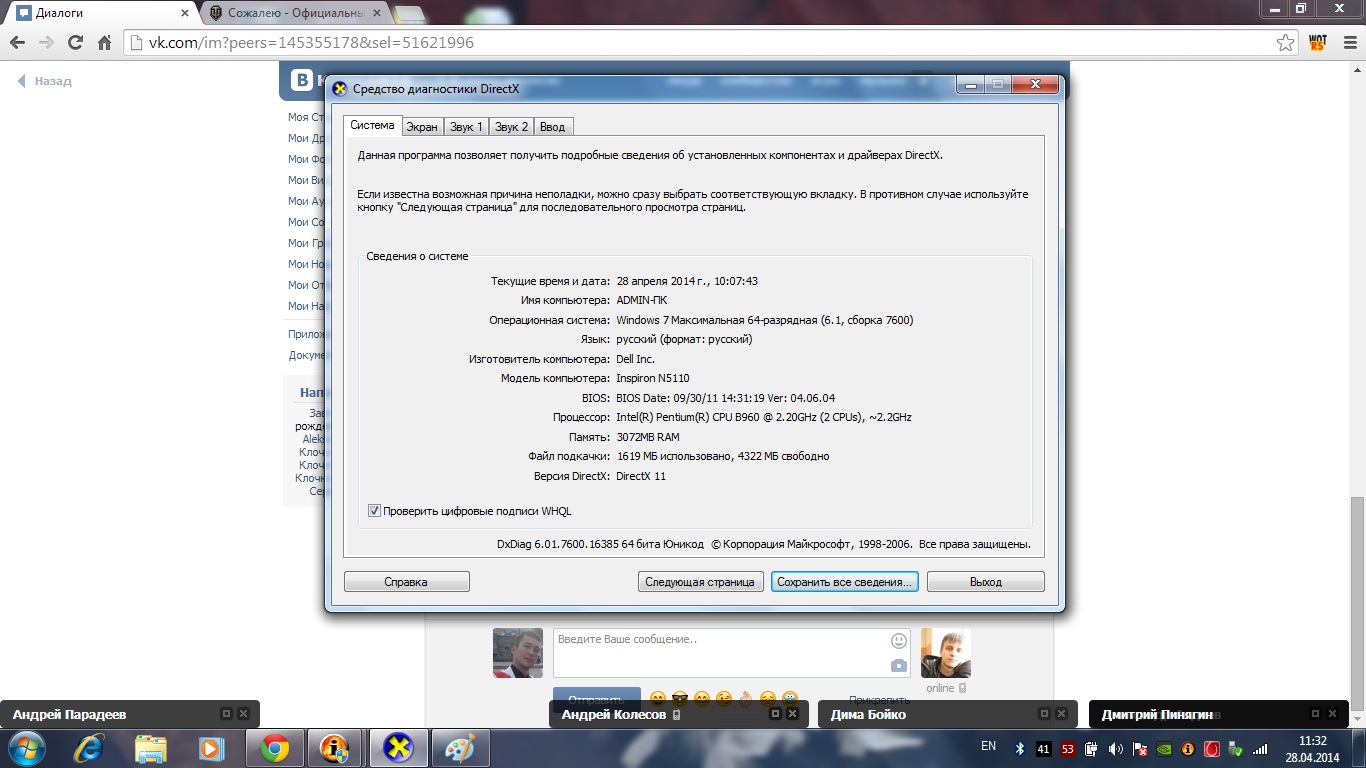Image resolution: width=1366 pixels, height=768 pixels.
Task: Switch to the Сожалею browser tab
Action: tap(294, 14)
